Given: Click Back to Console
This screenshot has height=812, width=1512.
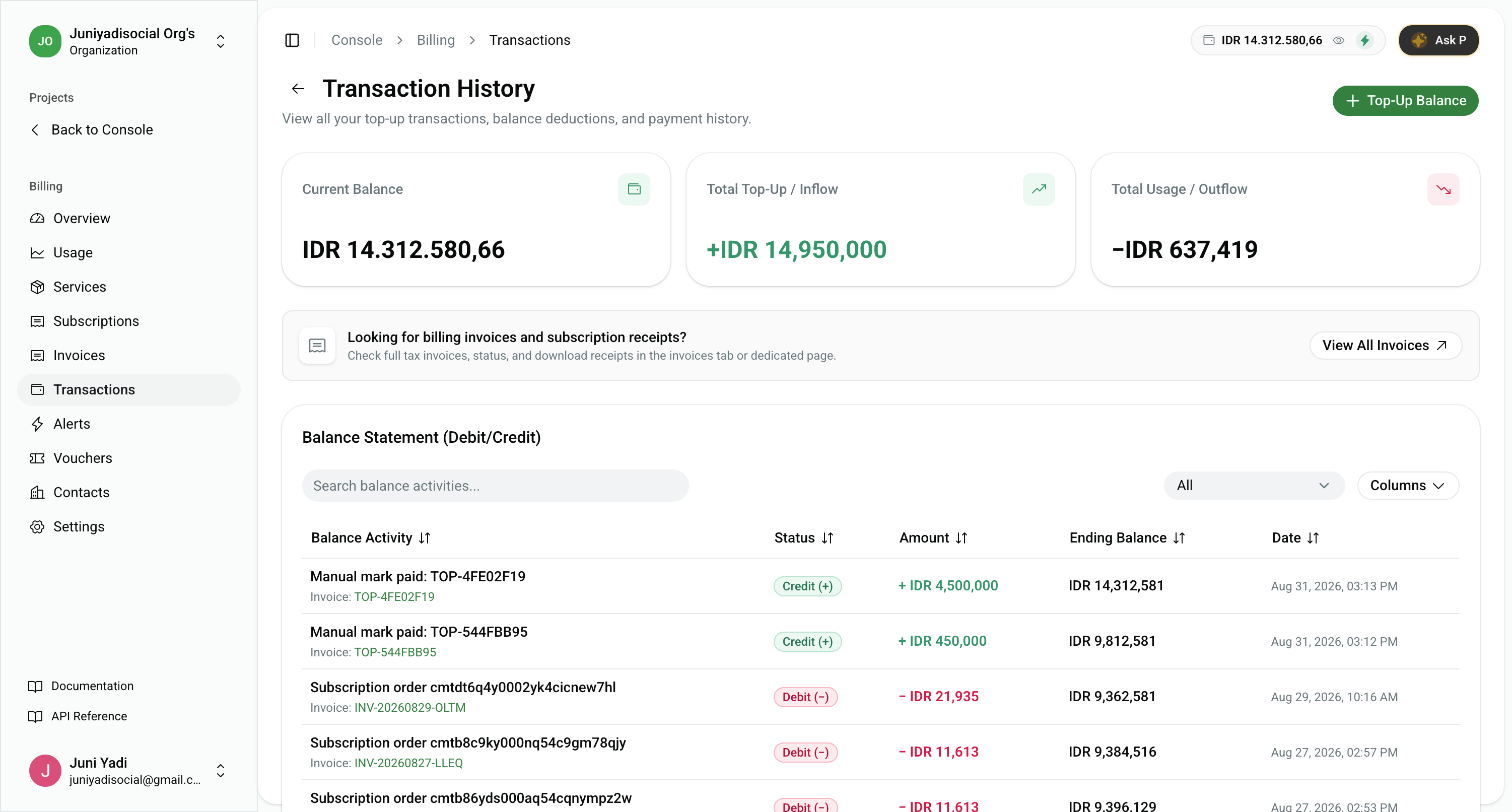Looking at the screenshot, I should 92,130.
